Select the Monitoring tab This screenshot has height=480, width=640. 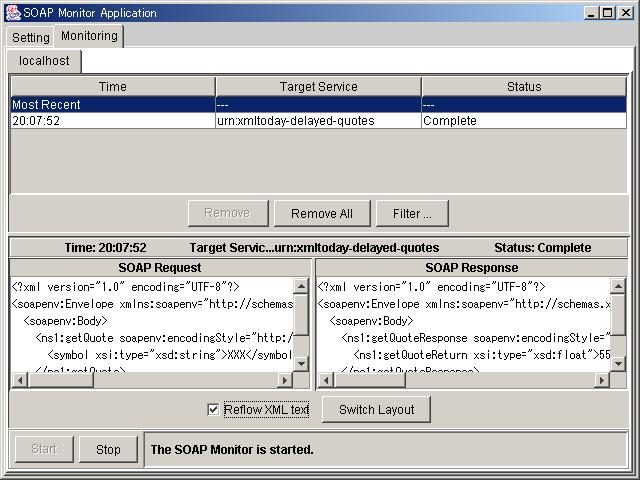[x=89, y=36]
